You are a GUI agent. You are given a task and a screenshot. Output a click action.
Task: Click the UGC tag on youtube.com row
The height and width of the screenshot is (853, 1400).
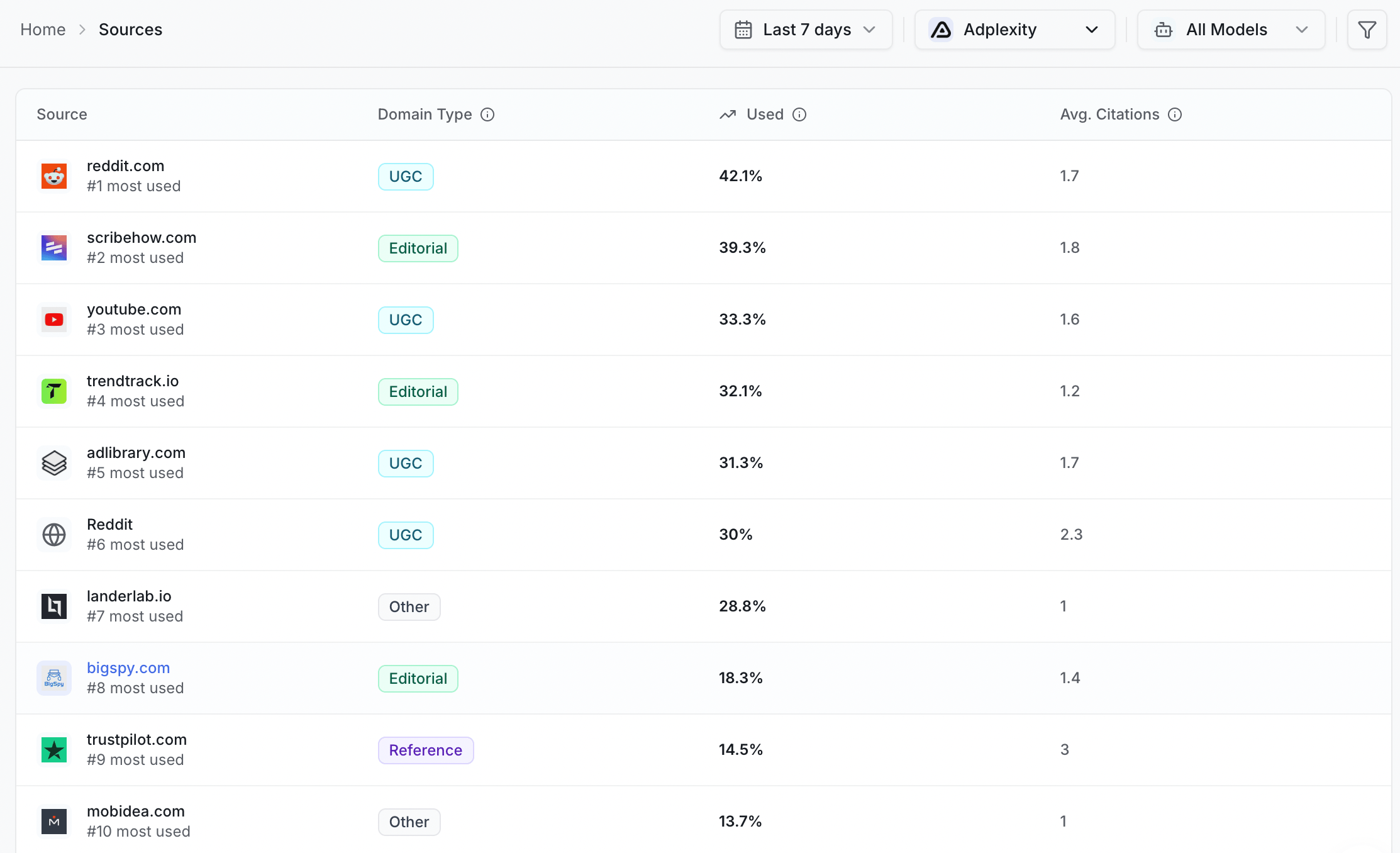[406, 320]
